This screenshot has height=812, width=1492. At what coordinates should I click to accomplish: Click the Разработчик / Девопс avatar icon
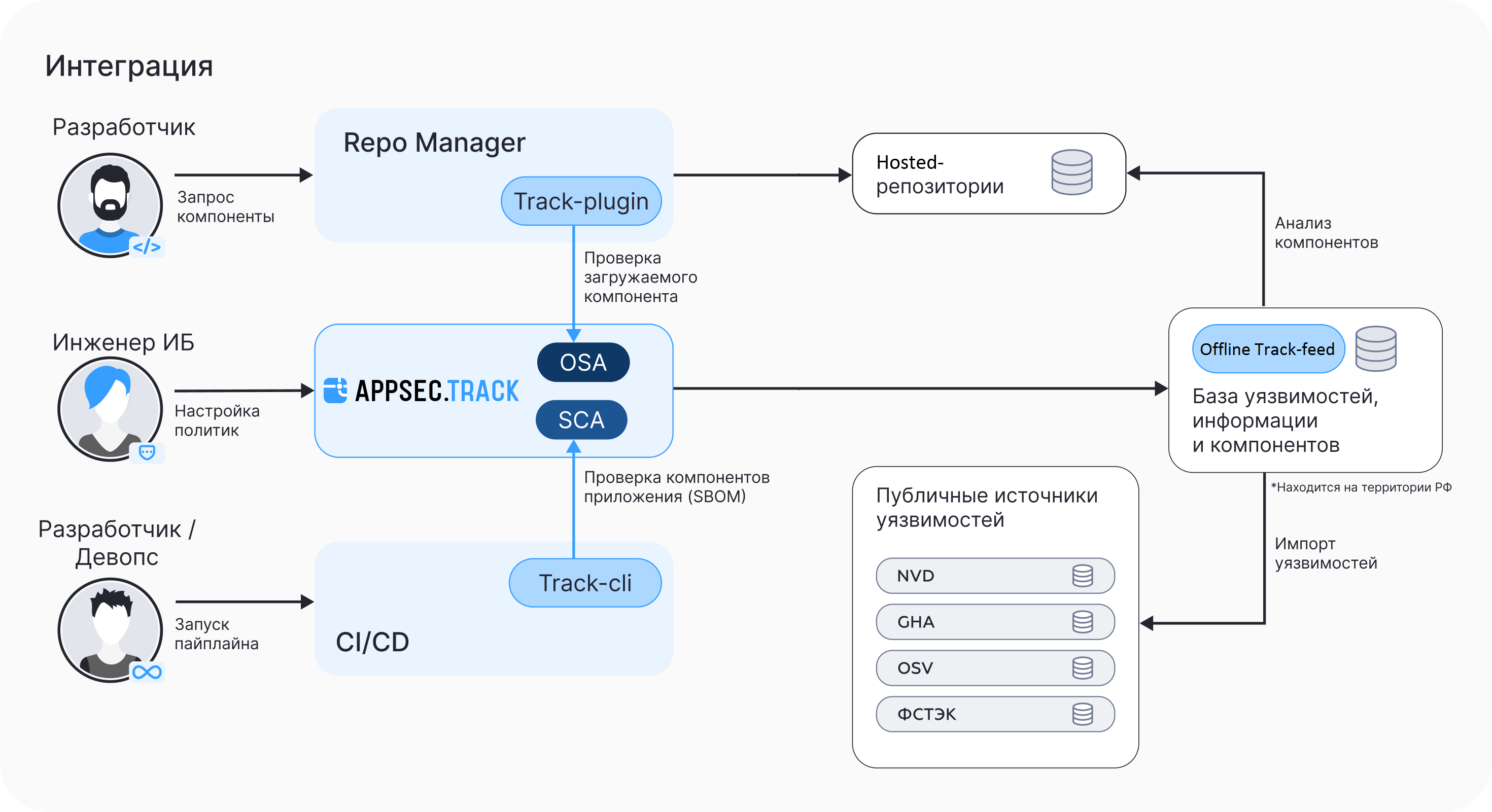110,630
